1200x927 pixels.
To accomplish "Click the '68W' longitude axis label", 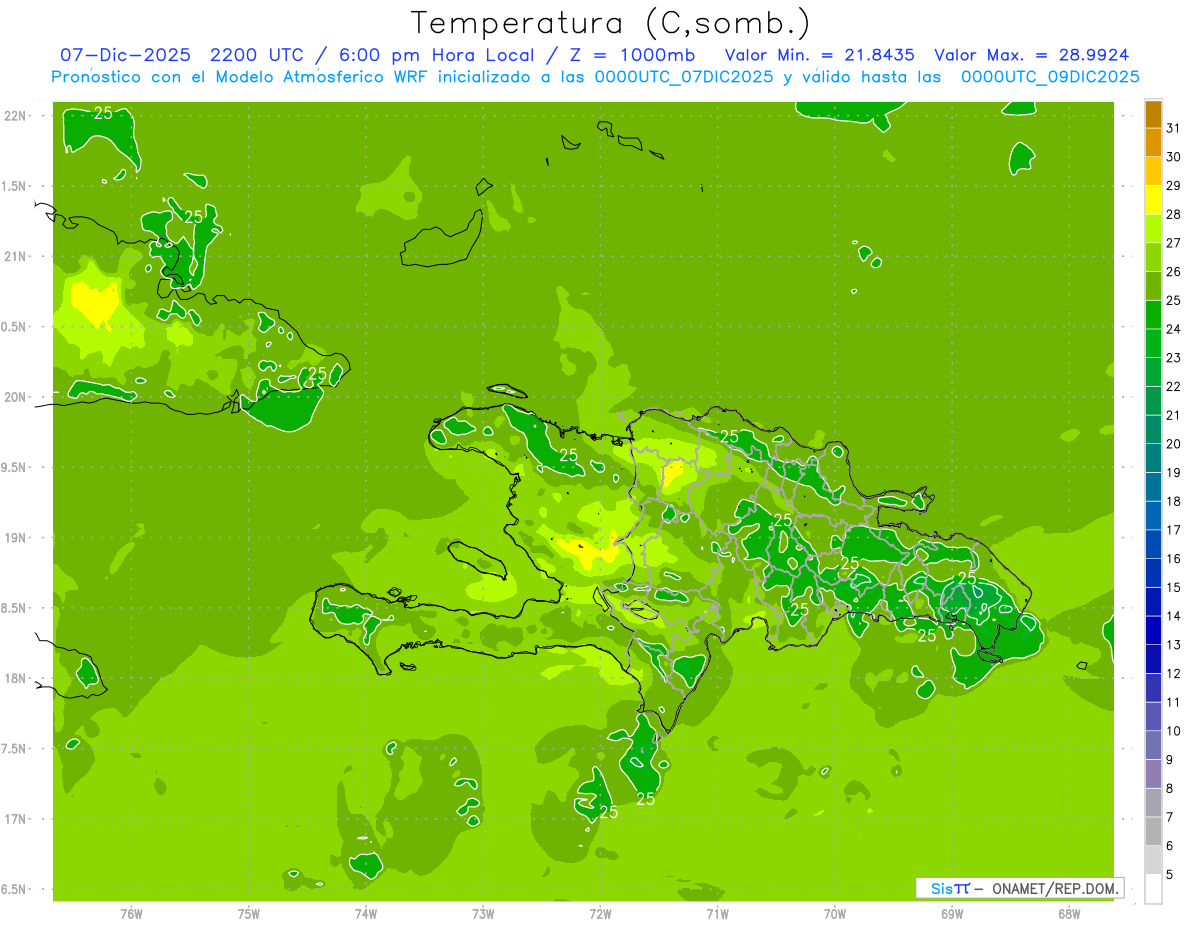I will 1069,914.
